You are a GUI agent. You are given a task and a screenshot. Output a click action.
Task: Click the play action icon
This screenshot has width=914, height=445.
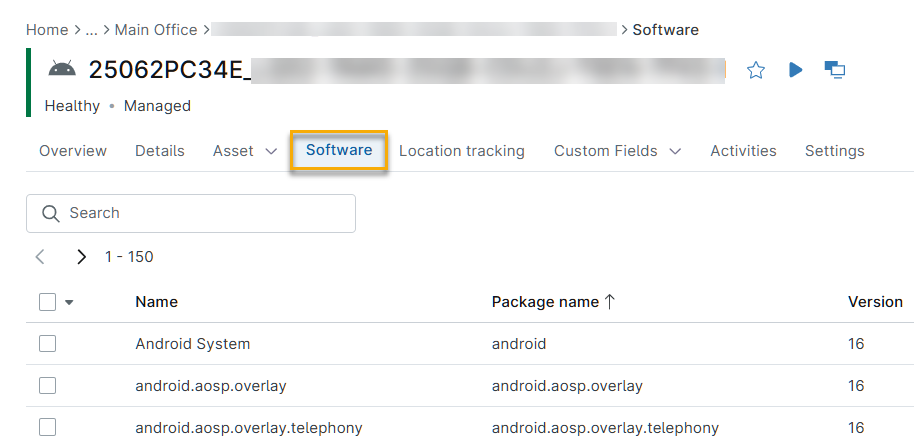pos(796,70)
